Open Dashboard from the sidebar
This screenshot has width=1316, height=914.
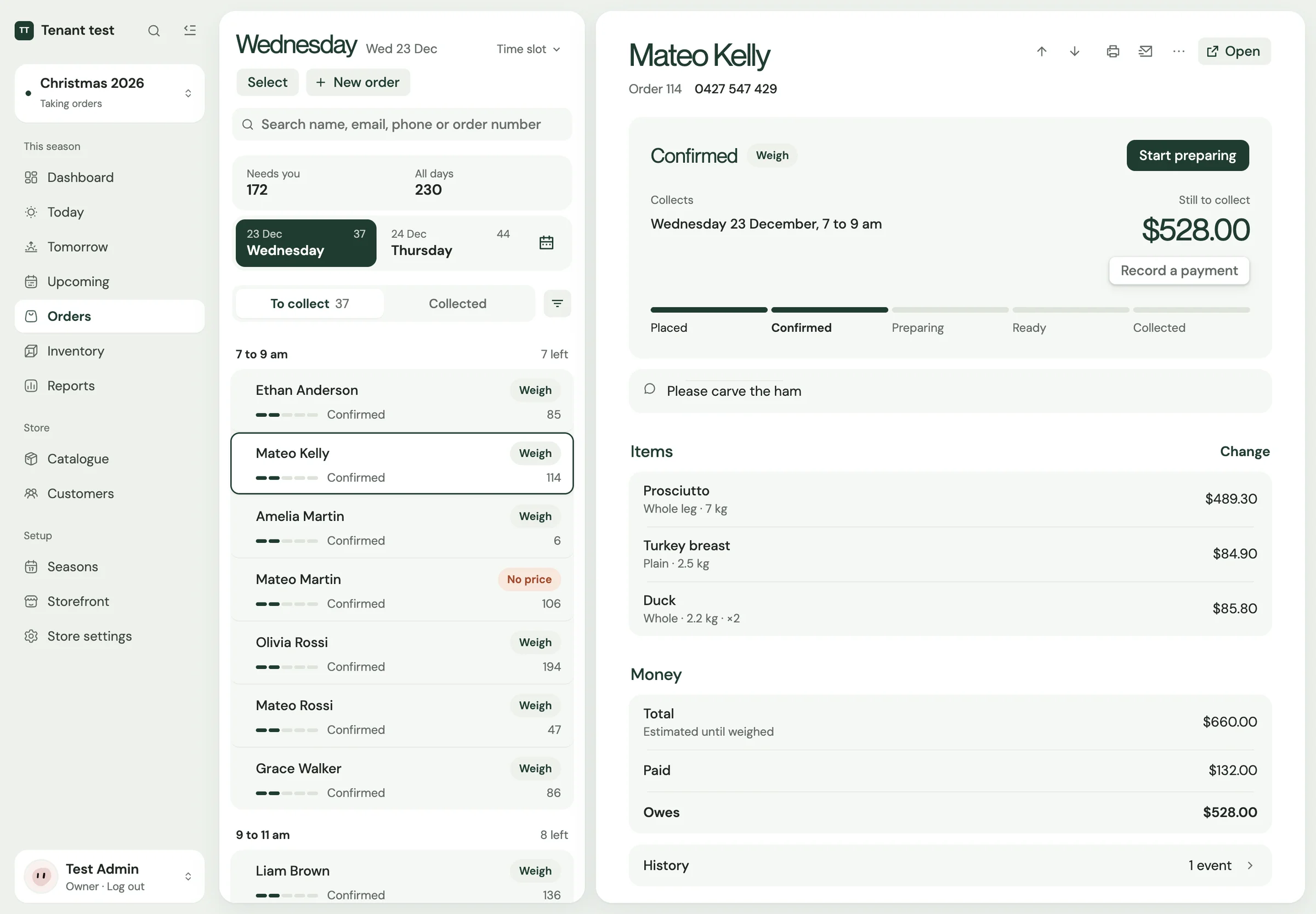coord(109,178)
